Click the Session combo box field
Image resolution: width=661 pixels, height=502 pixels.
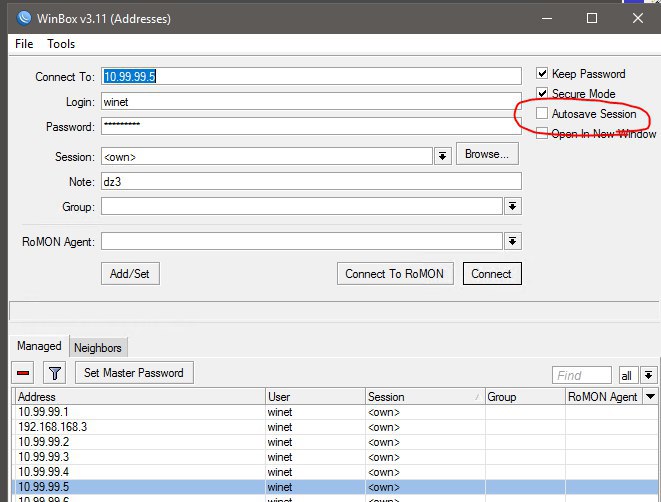pos(267,156)
